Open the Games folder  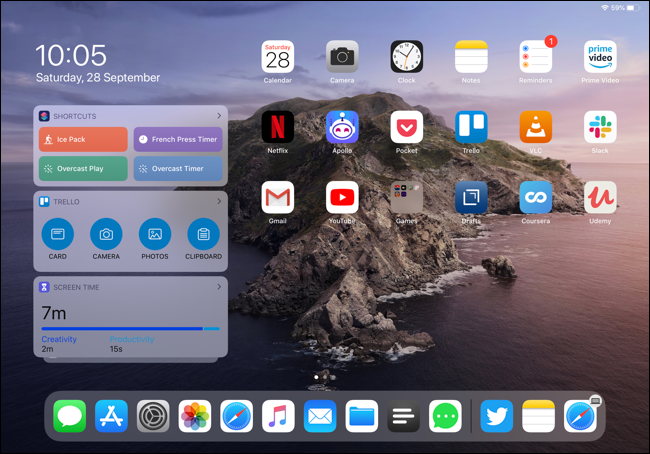(x=407, y=197)
